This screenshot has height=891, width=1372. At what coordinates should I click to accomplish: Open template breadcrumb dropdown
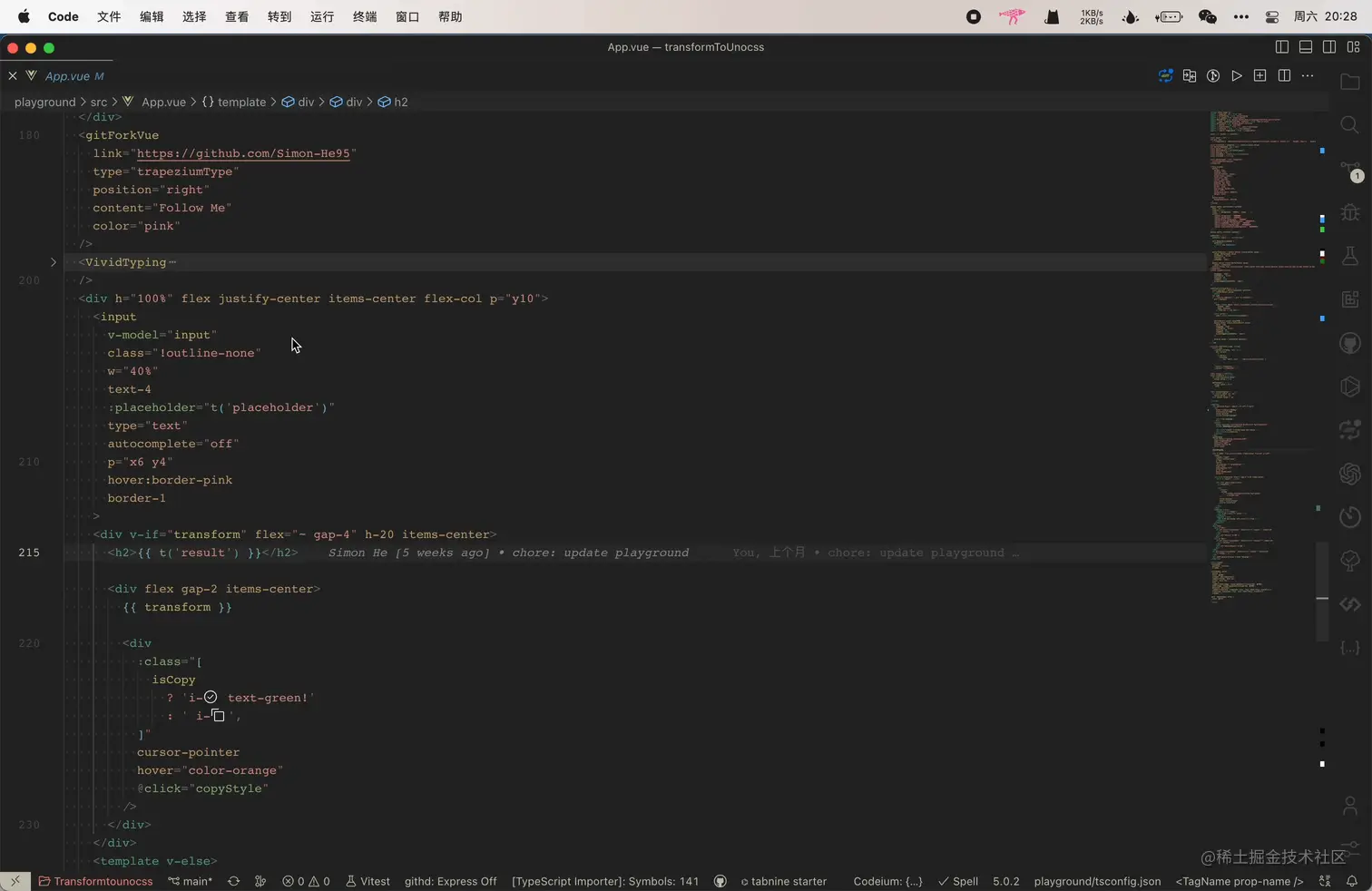234,103
